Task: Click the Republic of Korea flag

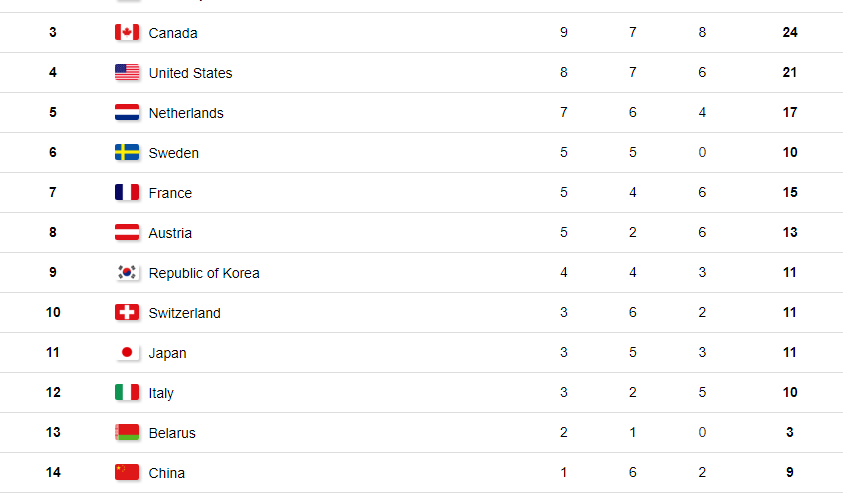Action: click(127, 272)
